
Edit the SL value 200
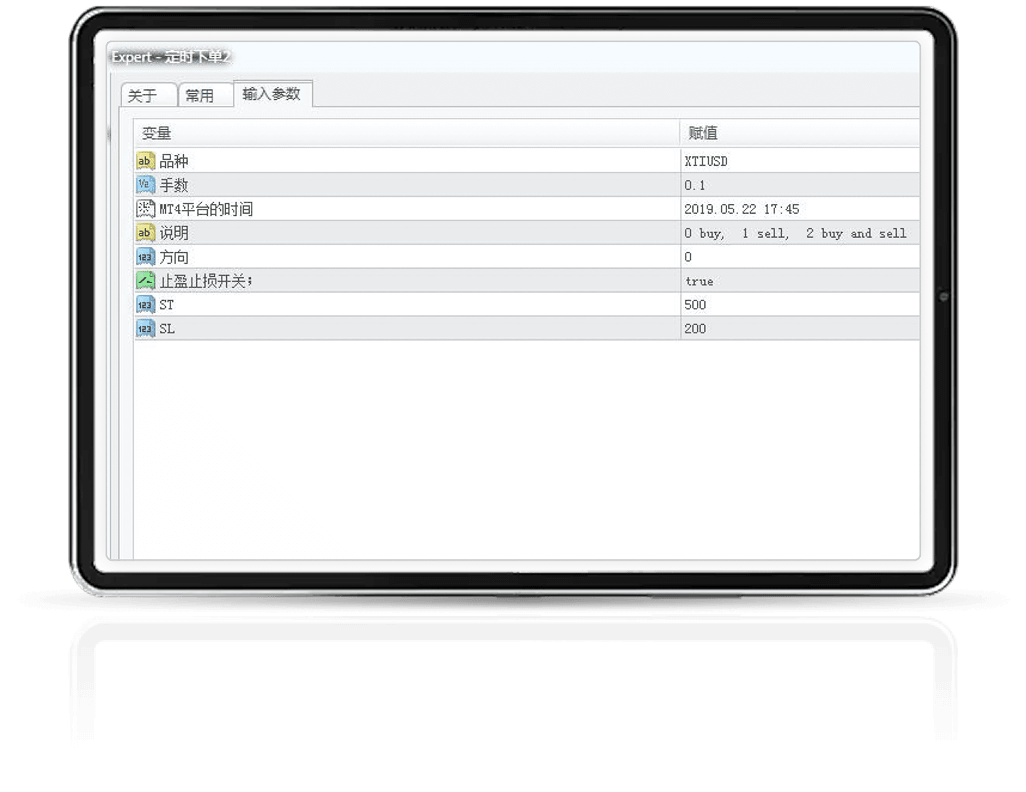[x=800, y=329]
